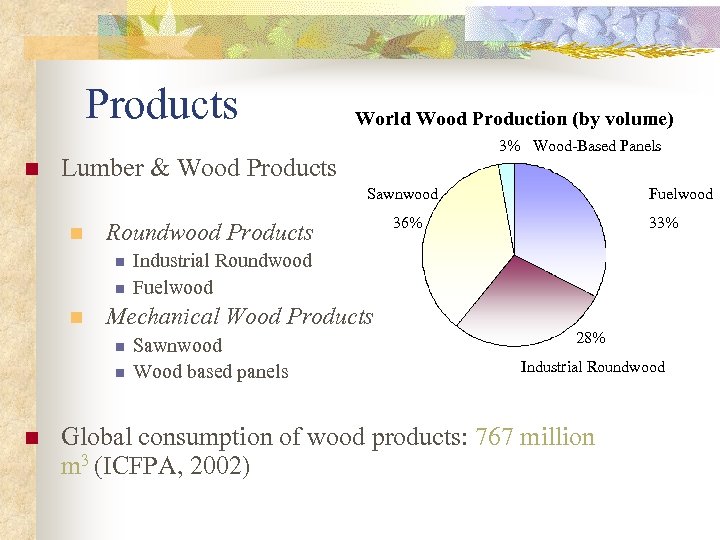Click the 'Fuelwood' list item under Roundwood Products
The image size is (720, 540).
(173, 288)
